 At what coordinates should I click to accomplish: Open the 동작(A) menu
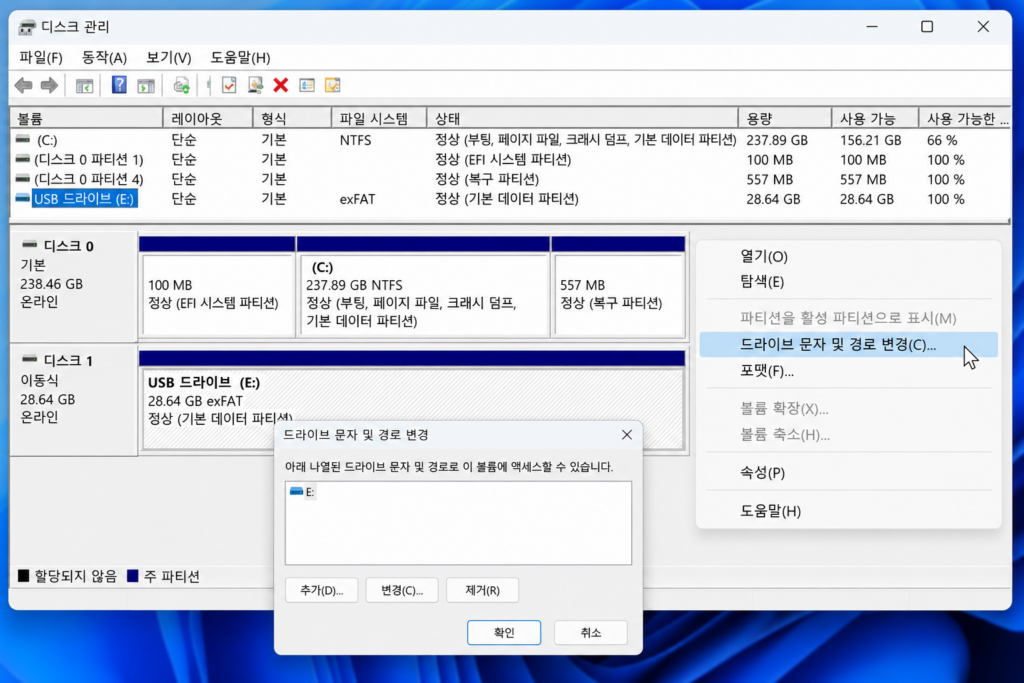(104, 57)
